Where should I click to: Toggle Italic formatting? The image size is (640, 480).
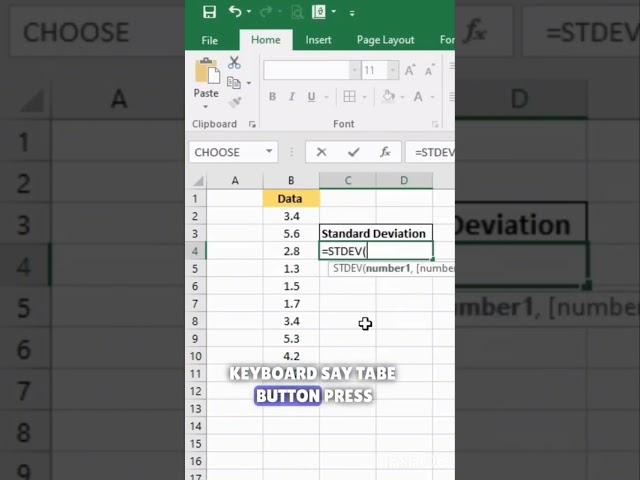coord(292,97)
